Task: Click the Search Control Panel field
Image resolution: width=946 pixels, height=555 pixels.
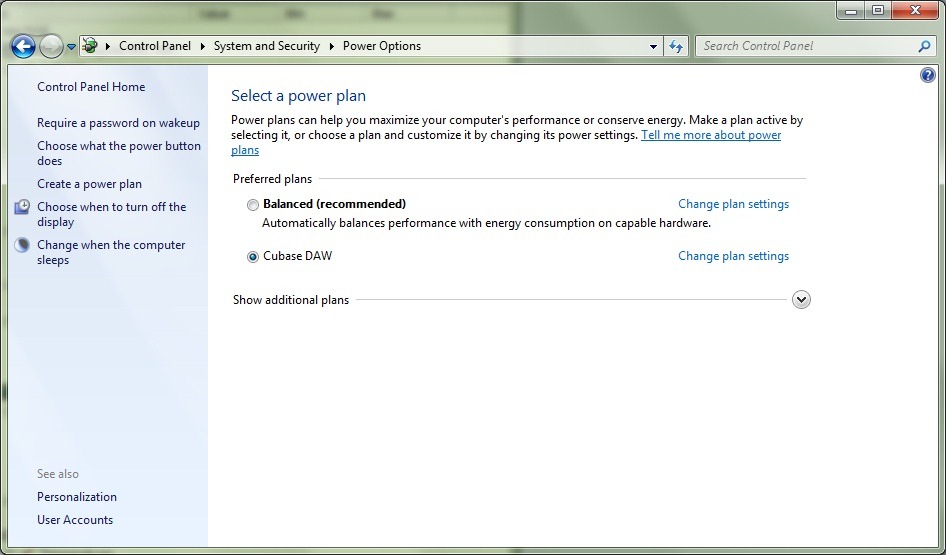Action: pyautogui.click(x=805, y=46)
